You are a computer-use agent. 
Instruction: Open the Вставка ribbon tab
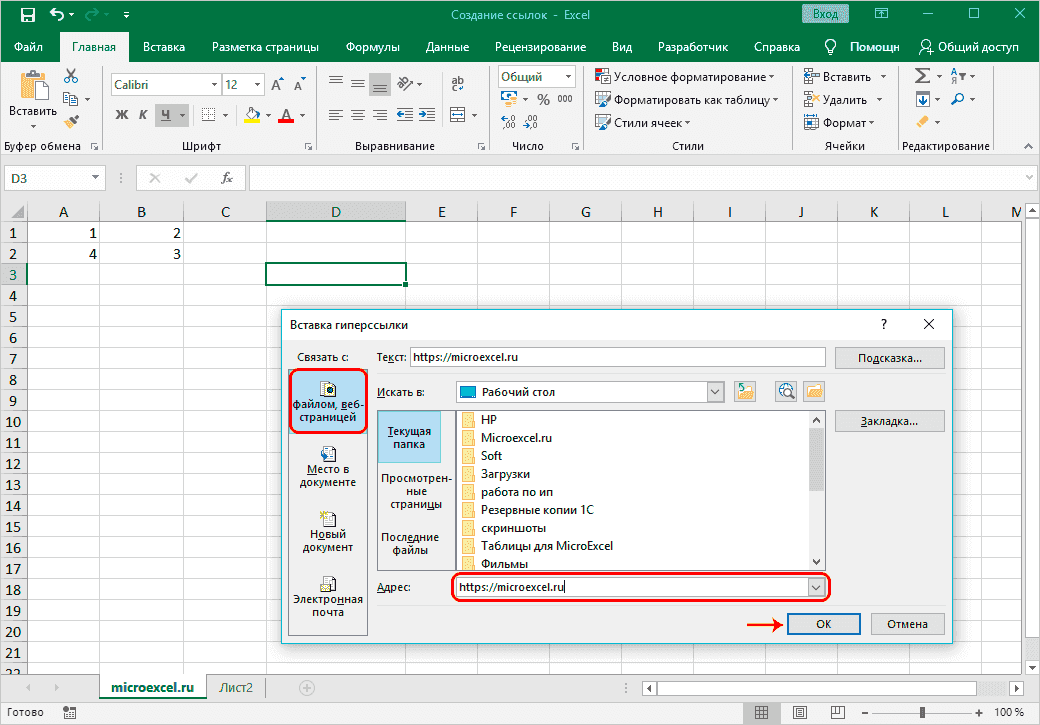(164, 47)
